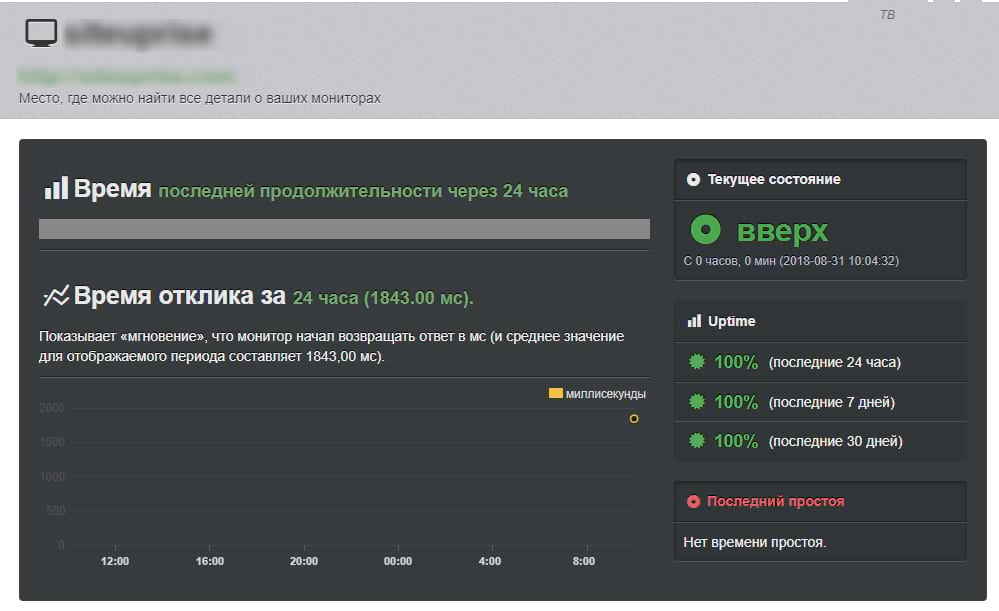Click the timestamp 2018-08-31 10:04:32 text

(838, 261)
